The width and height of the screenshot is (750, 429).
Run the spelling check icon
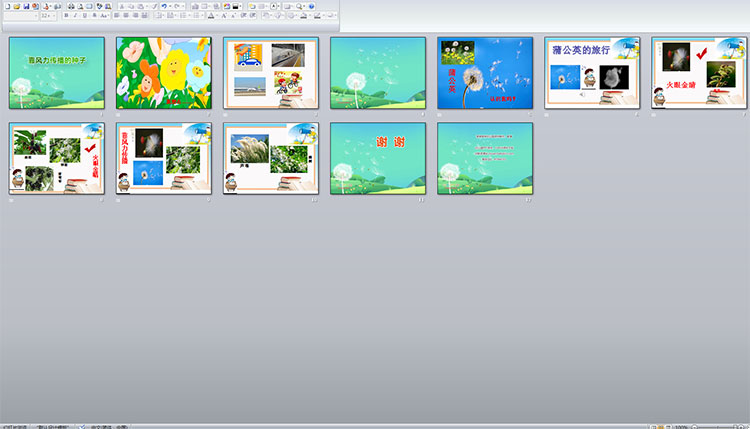coord(99,6)
